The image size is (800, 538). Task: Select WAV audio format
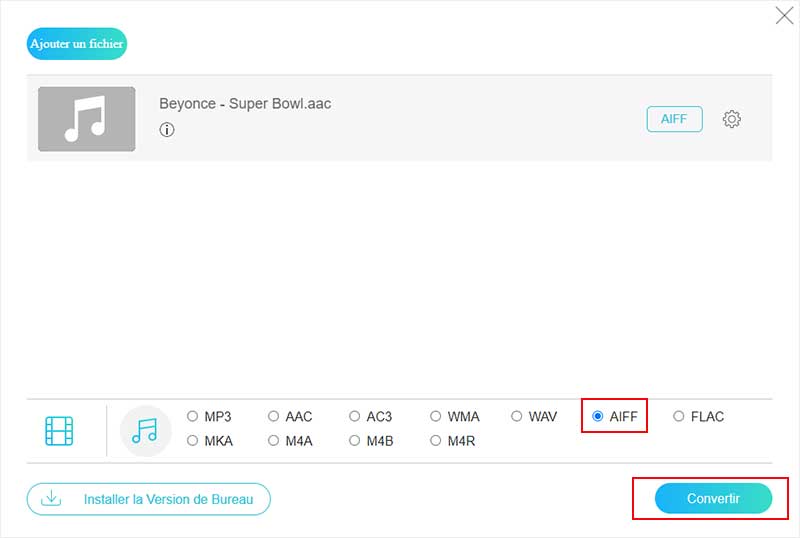[517, 416]
